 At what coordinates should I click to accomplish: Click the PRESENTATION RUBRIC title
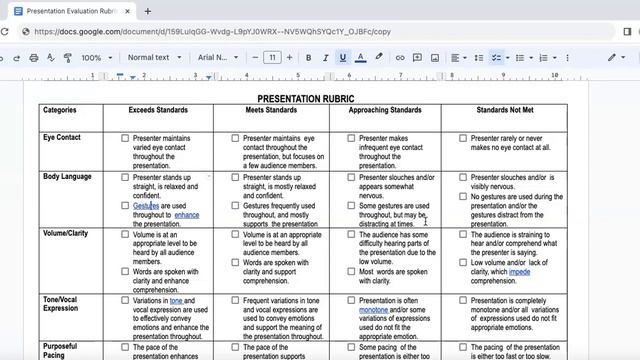click(306, 99)
